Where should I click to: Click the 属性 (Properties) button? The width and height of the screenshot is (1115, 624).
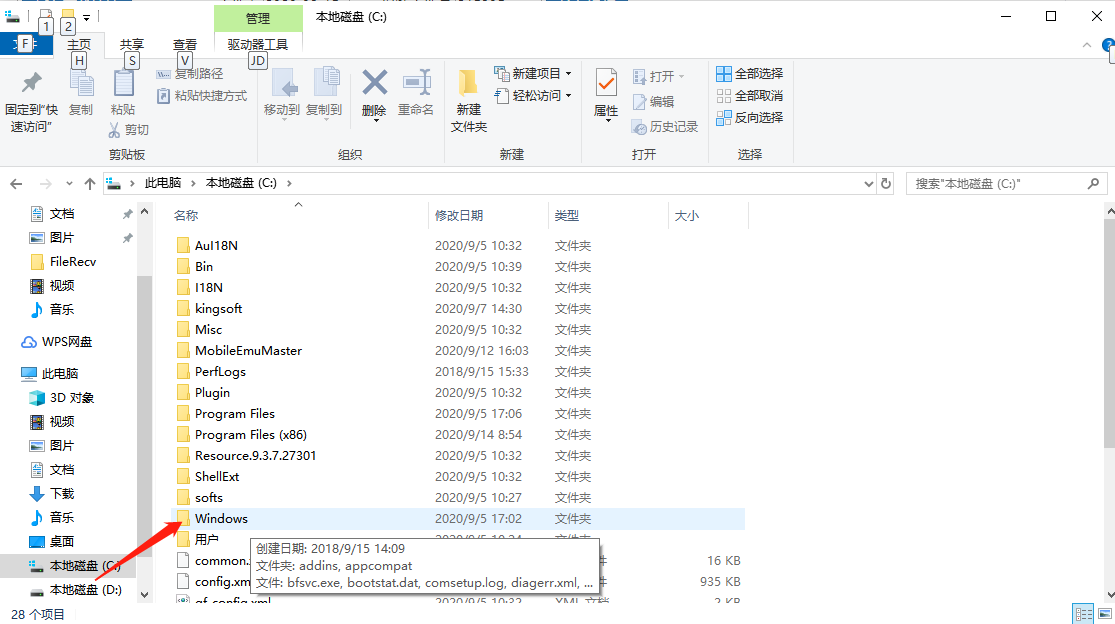pyautogui.click(x=605, y=95)
